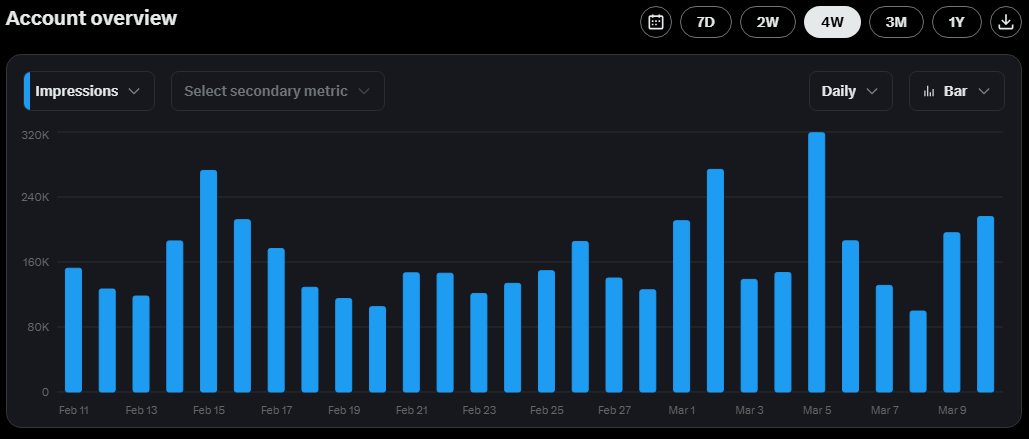Click the bar chart icon in chart type selector
Screen dimensions: 1029x439
[x=929, y=91]
